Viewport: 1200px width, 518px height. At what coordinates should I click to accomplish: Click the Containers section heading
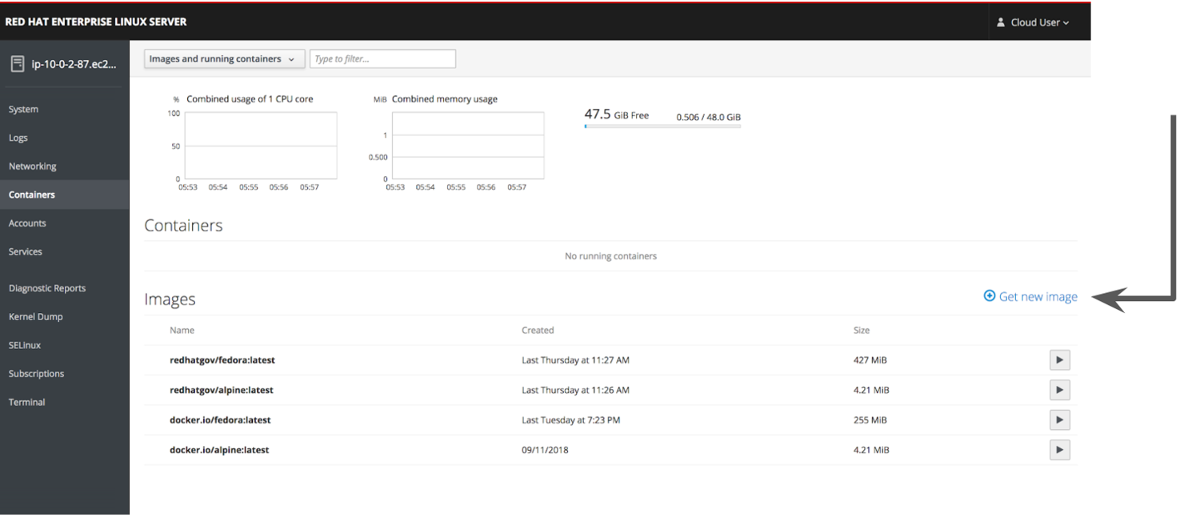(x=183, y=225)
